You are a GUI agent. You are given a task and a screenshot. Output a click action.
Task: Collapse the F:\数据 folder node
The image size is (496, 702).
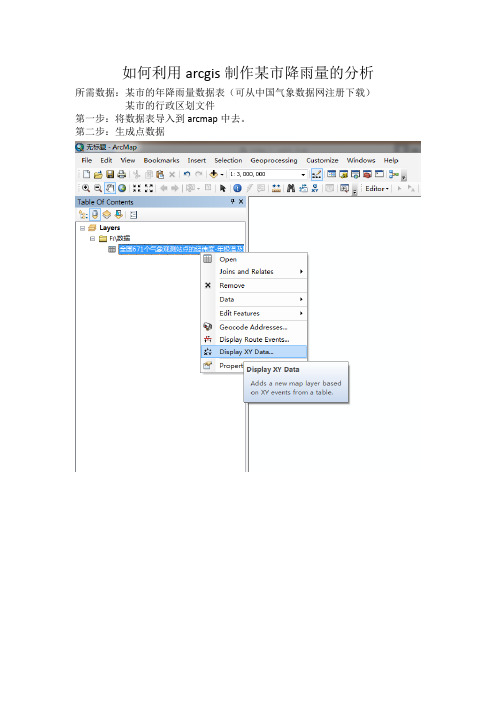pyautogui.click(x=92, y=239)
